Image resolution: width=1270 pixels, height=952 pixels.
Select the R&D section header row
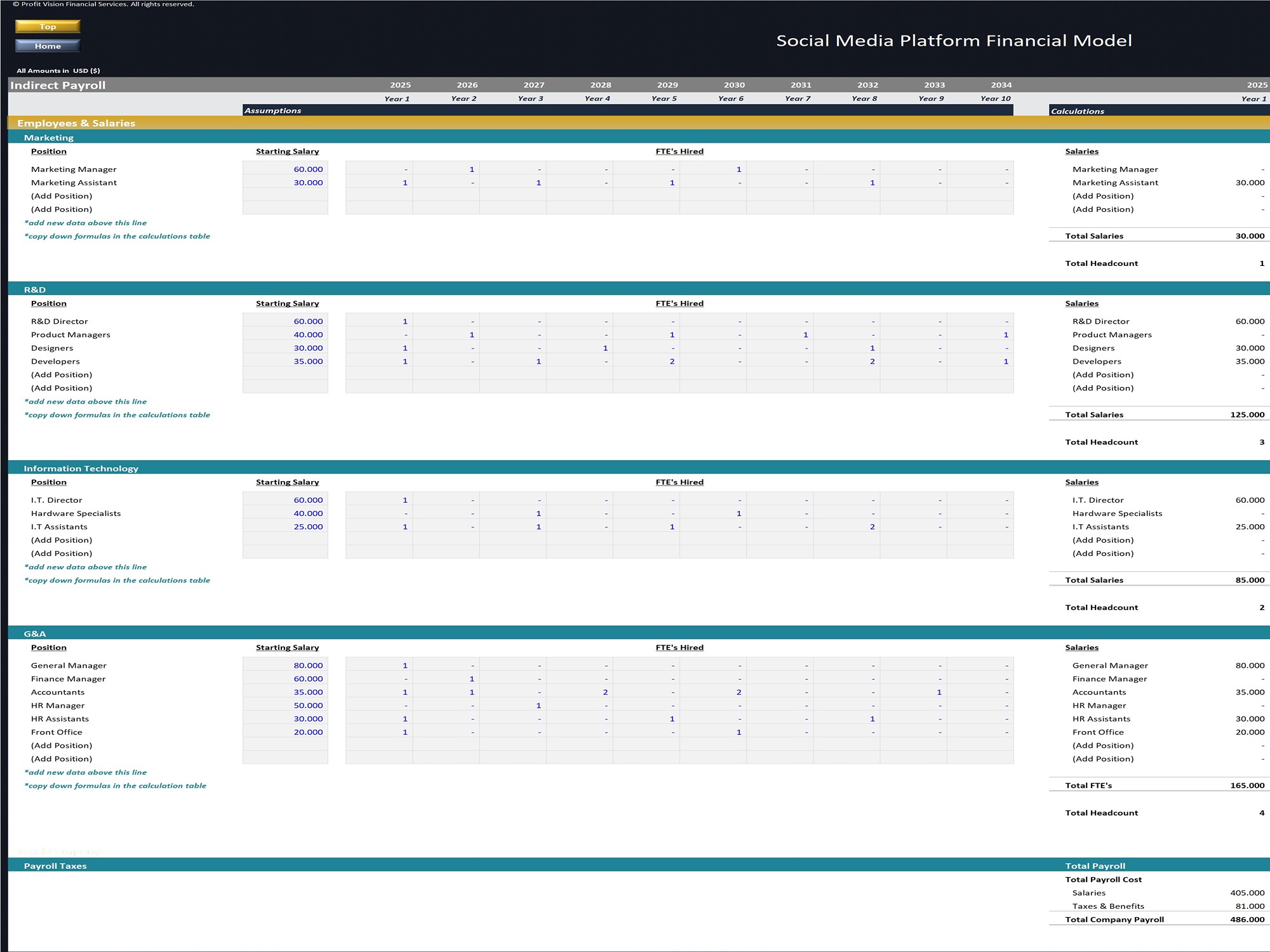pyautogui.click(x=639, y=289)
